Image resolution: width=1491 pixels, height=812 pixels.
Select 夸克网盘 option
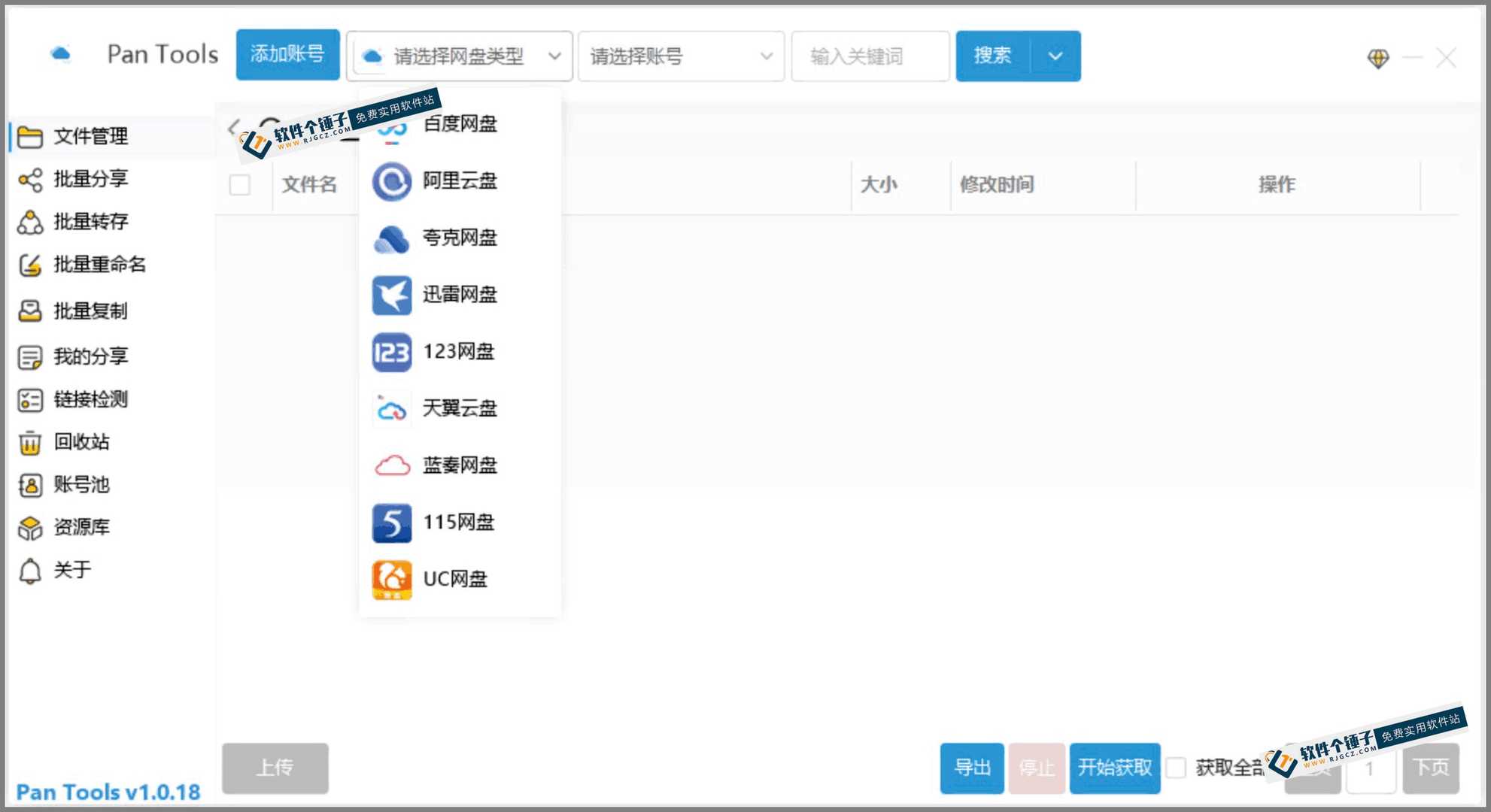pos(460,238)
